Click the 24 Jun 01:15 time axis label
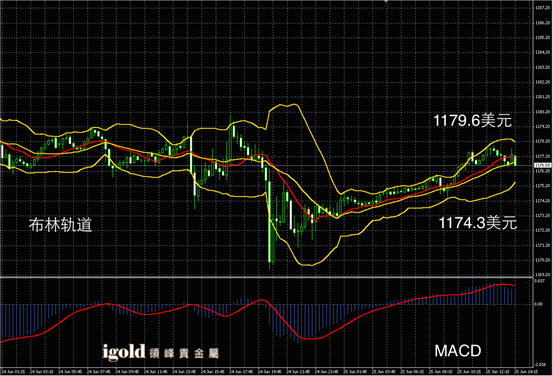Image resolution: width=553 pixels, height=376 pixels. coord(13,371)
